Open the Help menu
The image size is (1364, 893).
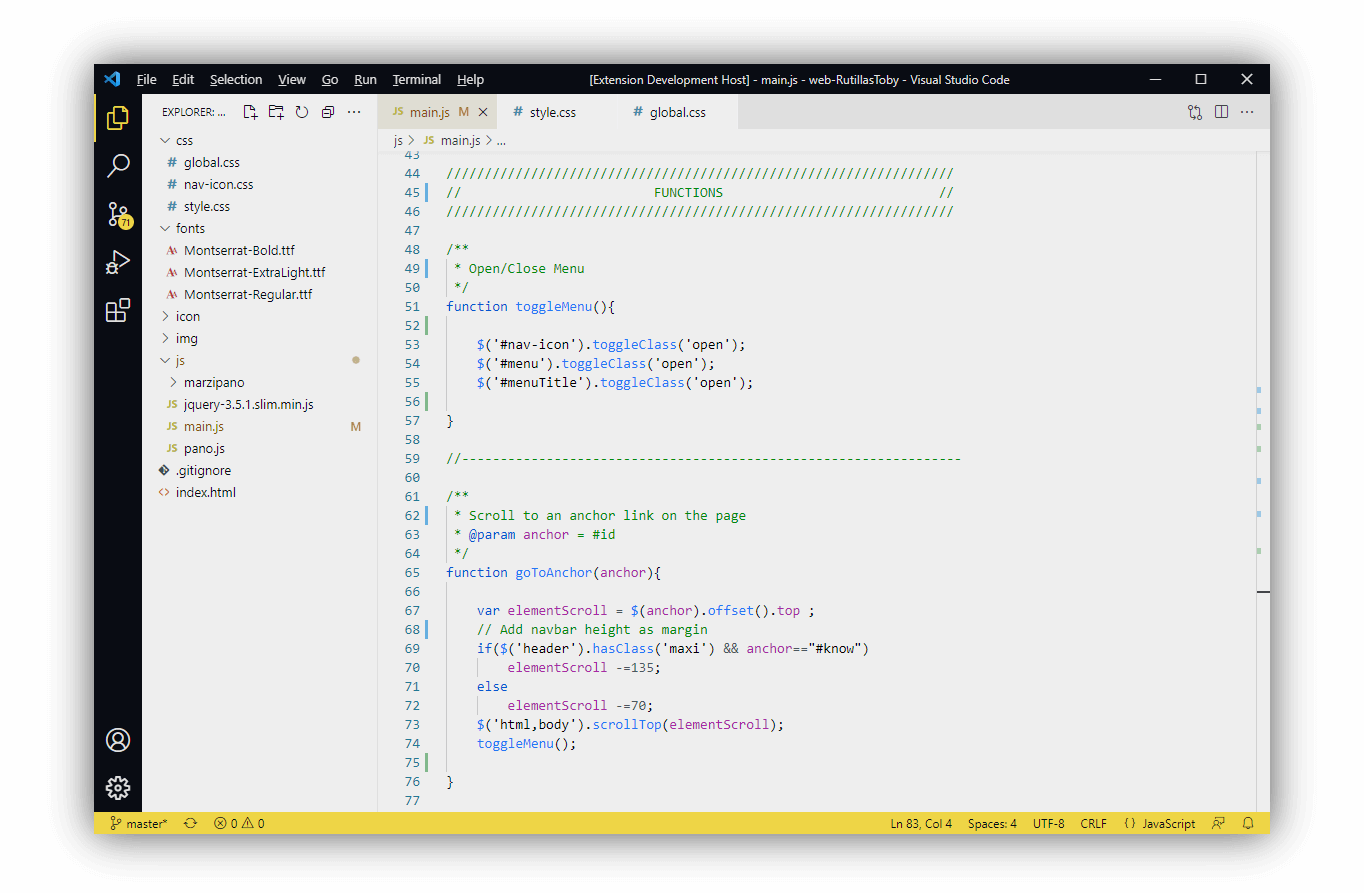point(471,80)
